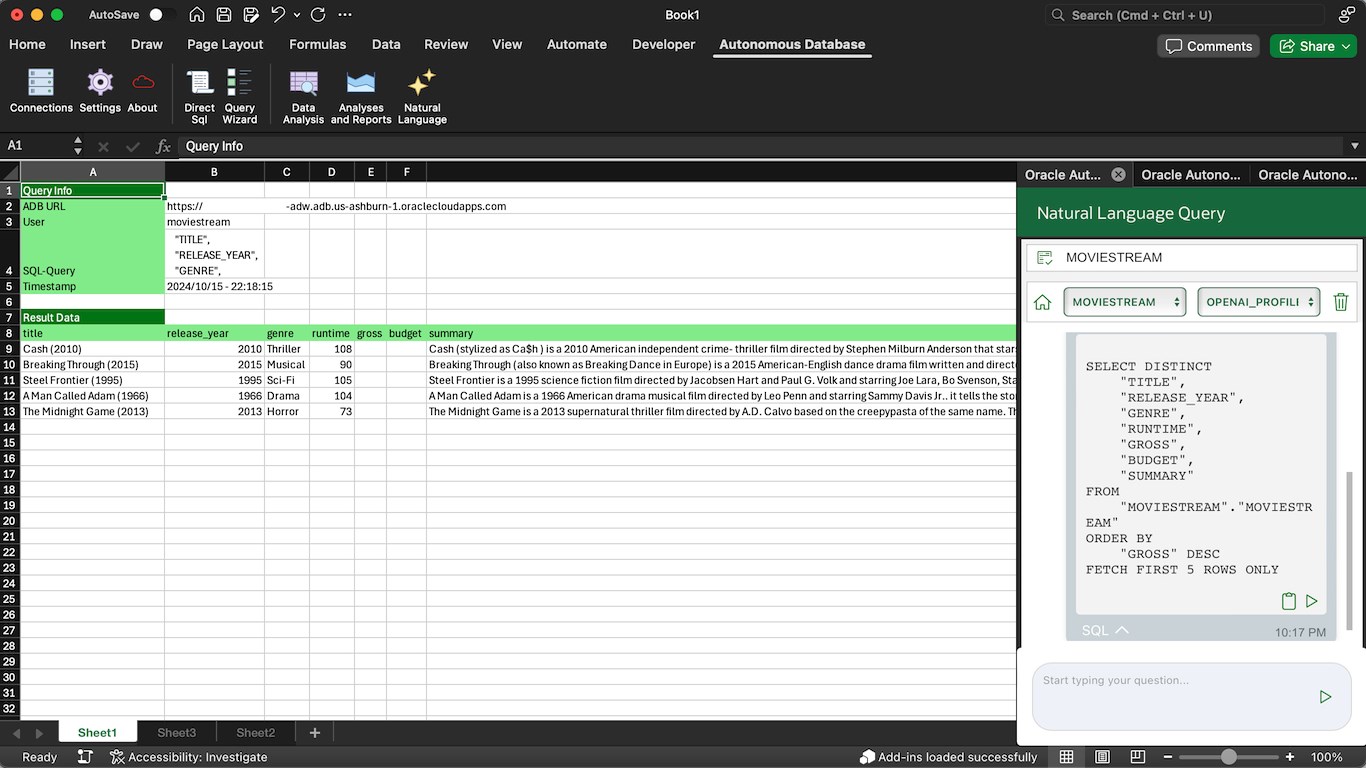
Task: Click the About cloud icon
Action: pos(143,91)
